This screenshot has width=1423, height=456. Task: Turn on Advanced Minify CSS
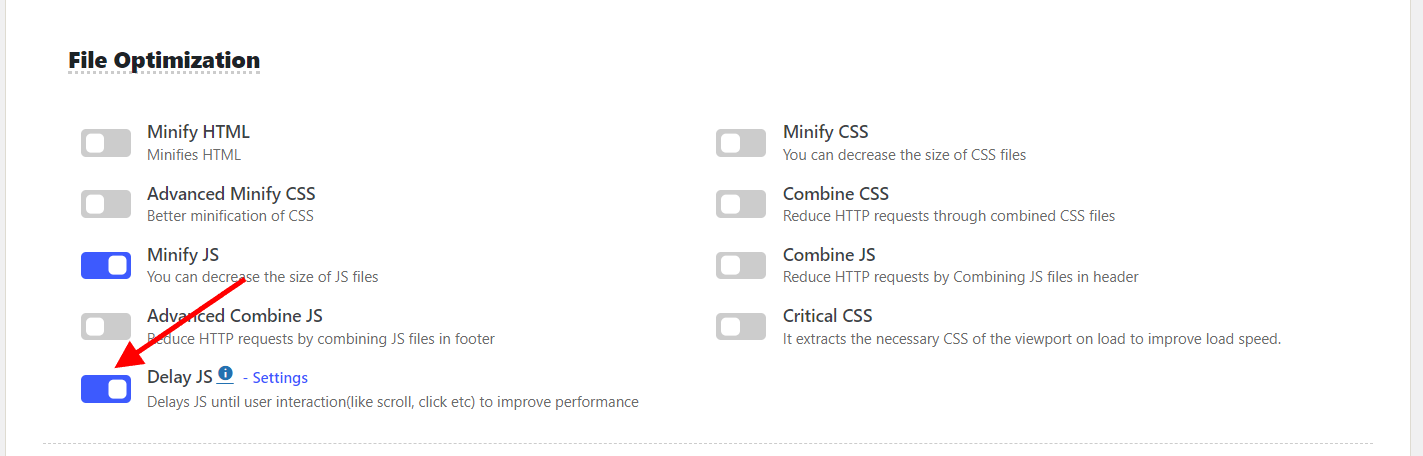pyautogui.click(x=106, y=204)
